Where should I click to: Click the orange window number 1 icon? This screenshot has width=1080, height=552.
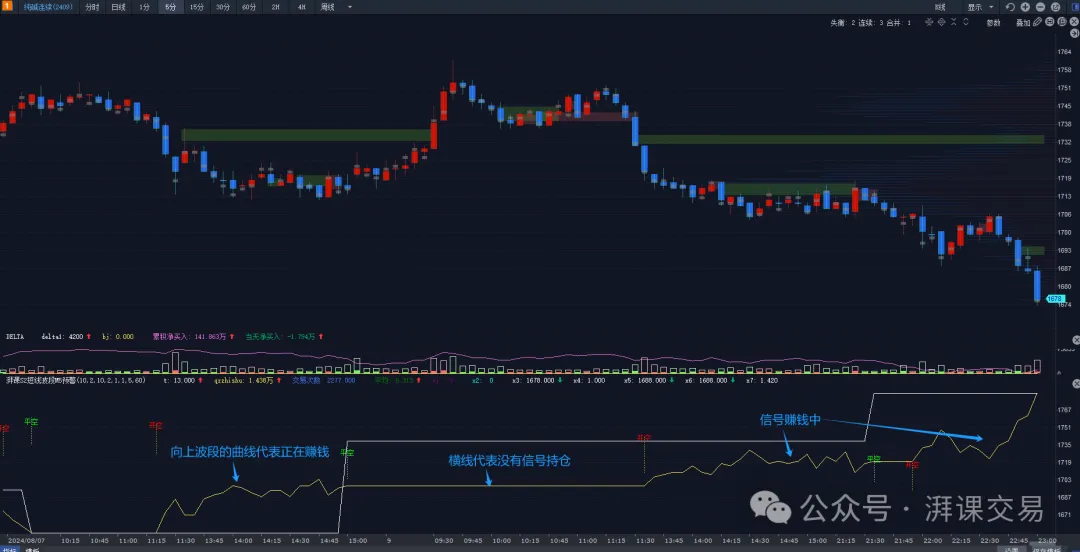pyautogui.click(x=7, y=6)
